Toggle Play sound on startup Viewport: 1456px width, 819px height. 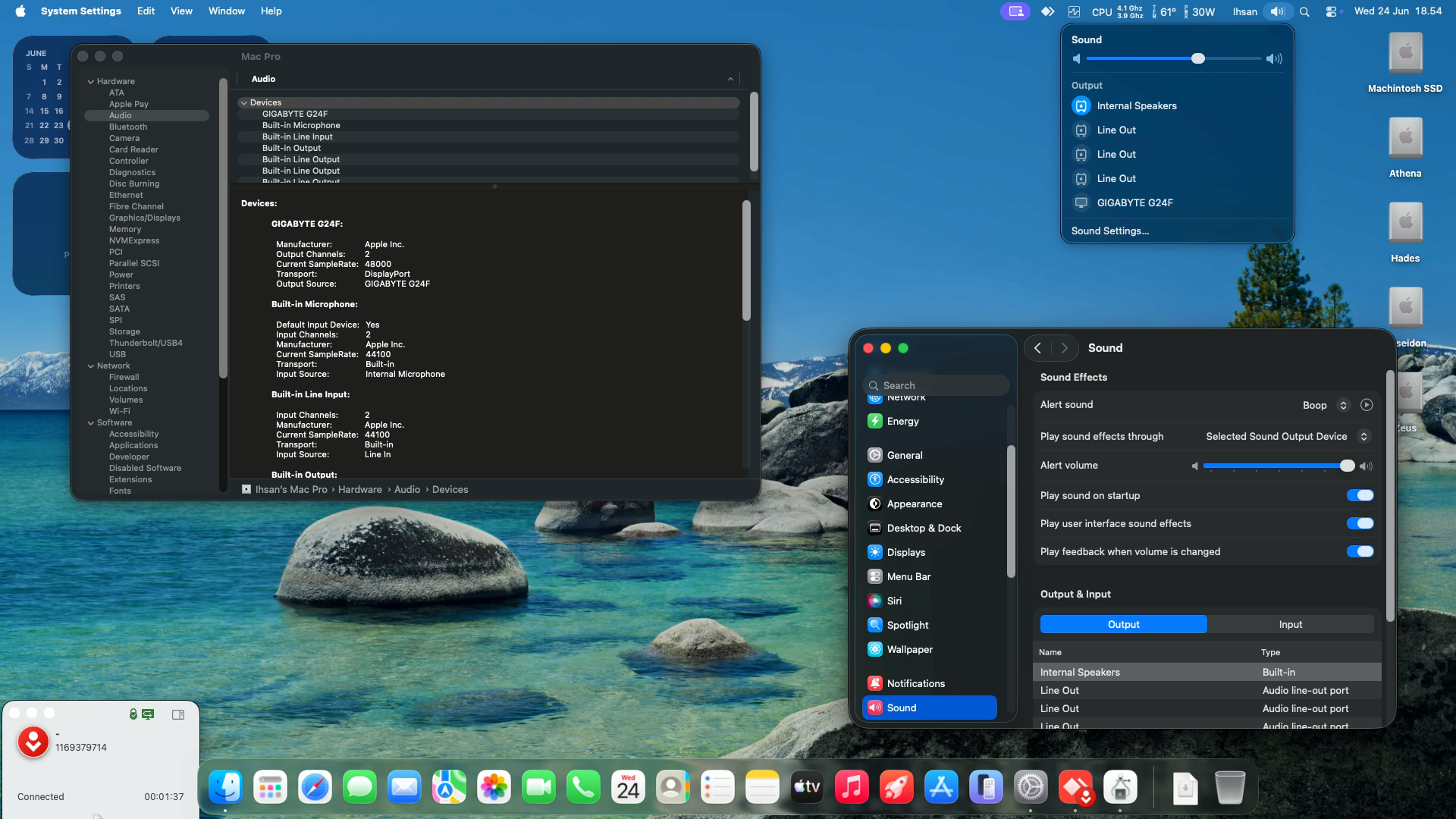(x=1360, y=496)
